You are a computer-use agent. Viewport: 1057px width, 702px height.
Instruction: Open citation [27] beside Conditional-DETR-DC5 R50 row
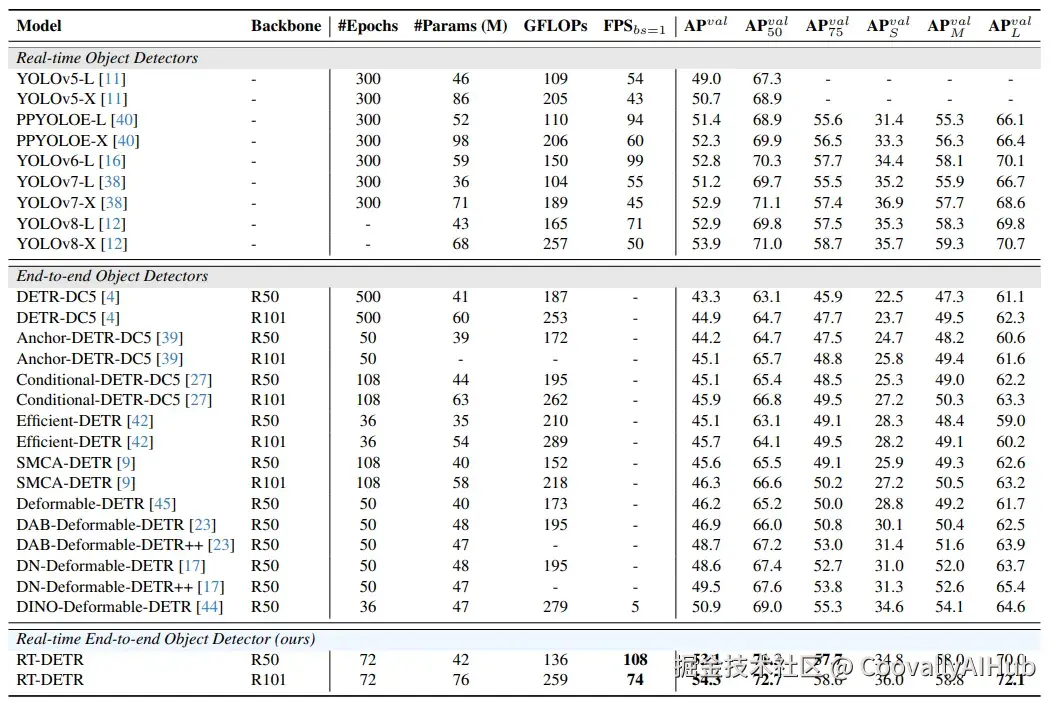pyautogui.click(x=198, y=380)
